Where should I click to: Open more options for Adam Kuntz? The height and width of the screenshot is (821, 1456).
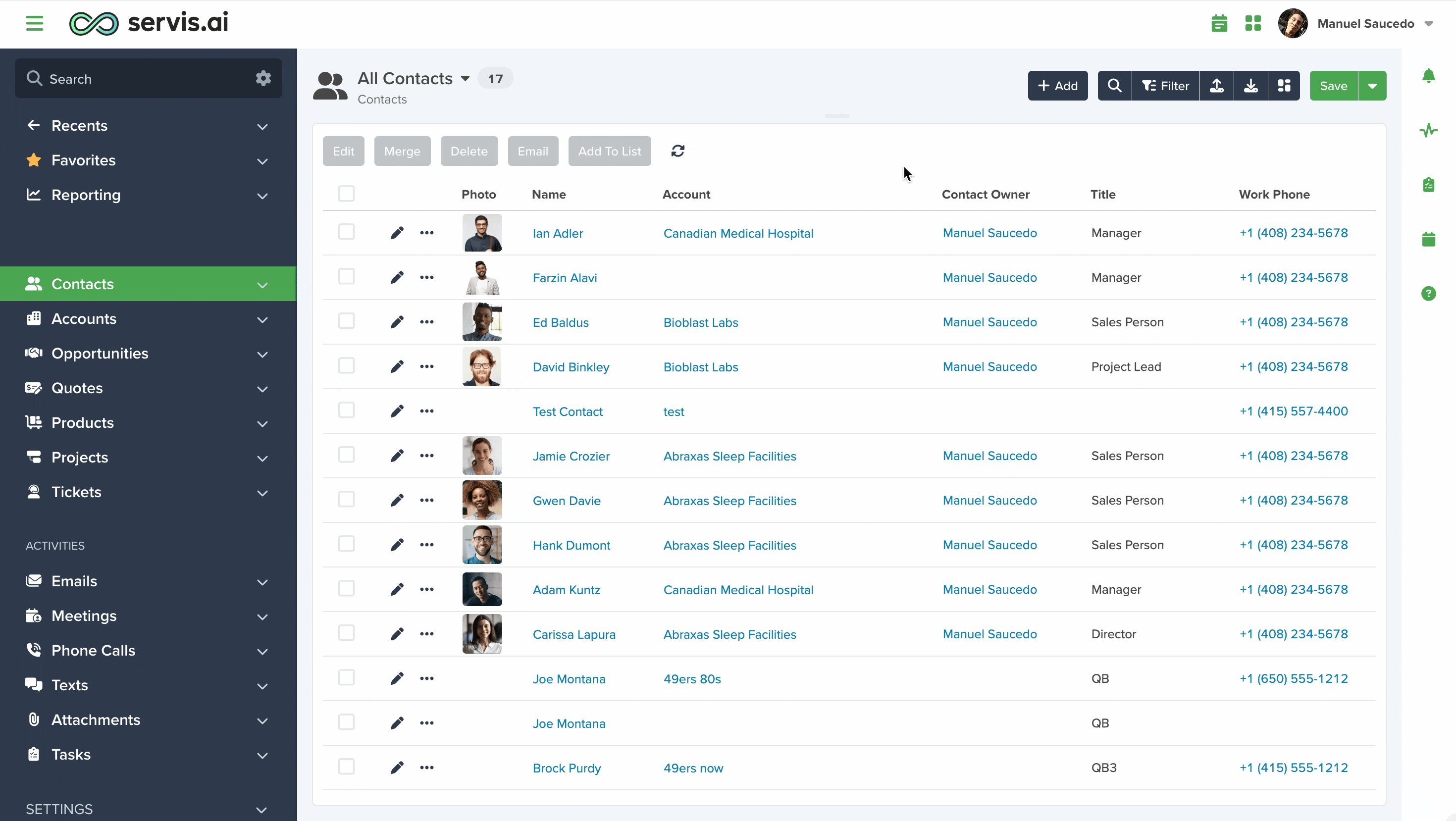click(427, 589)
